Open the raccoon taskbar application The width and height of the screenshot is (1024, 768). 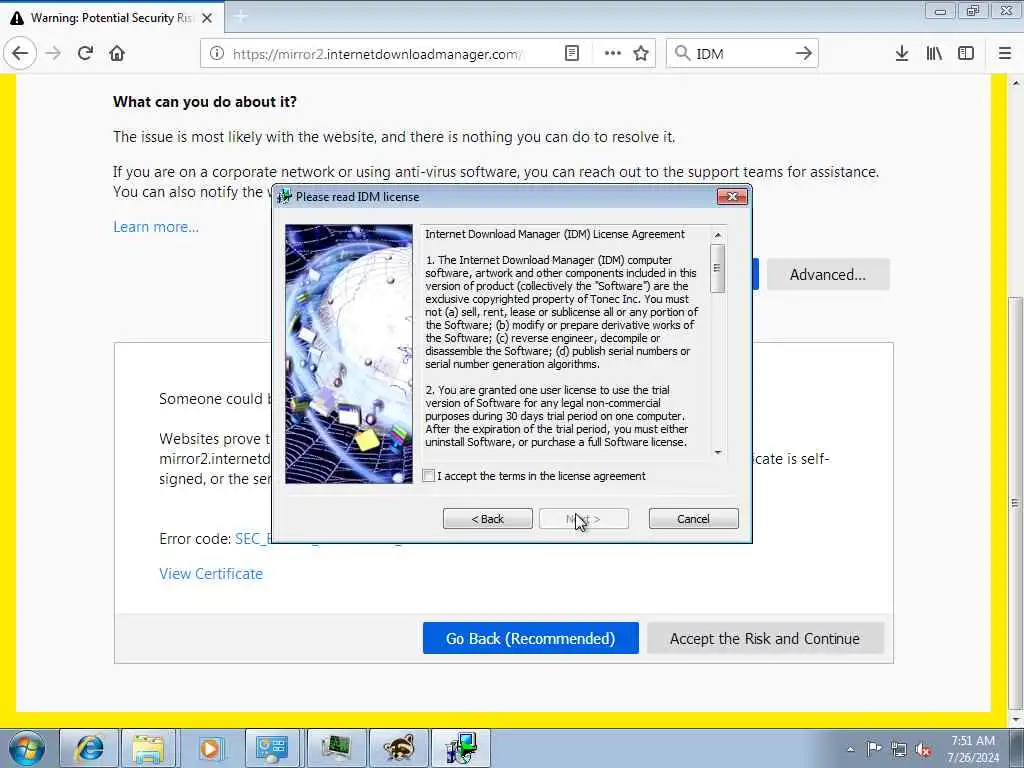pos(398,748)
